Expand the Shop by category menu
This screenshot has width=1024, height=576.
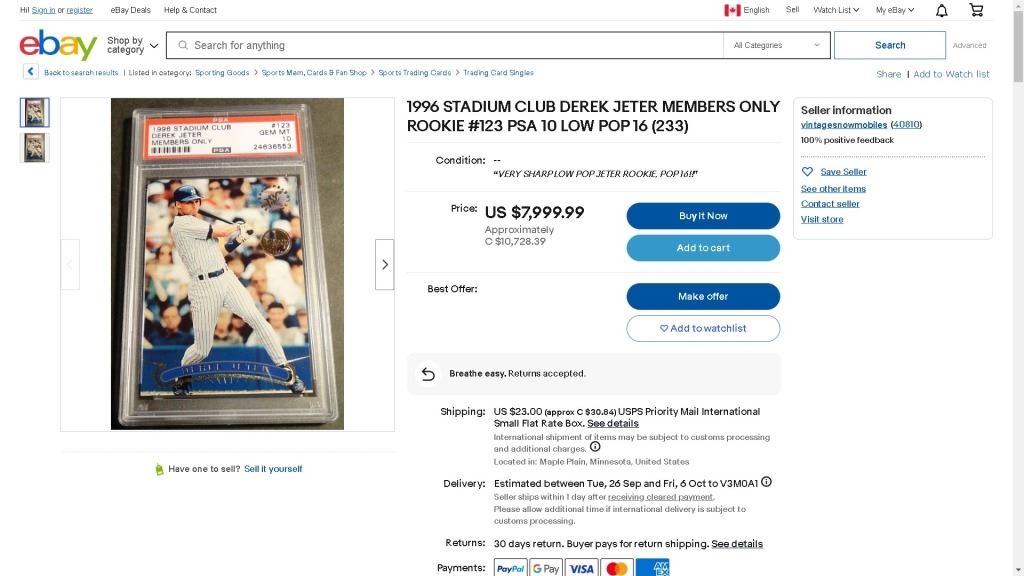click(x=133, y=45)
